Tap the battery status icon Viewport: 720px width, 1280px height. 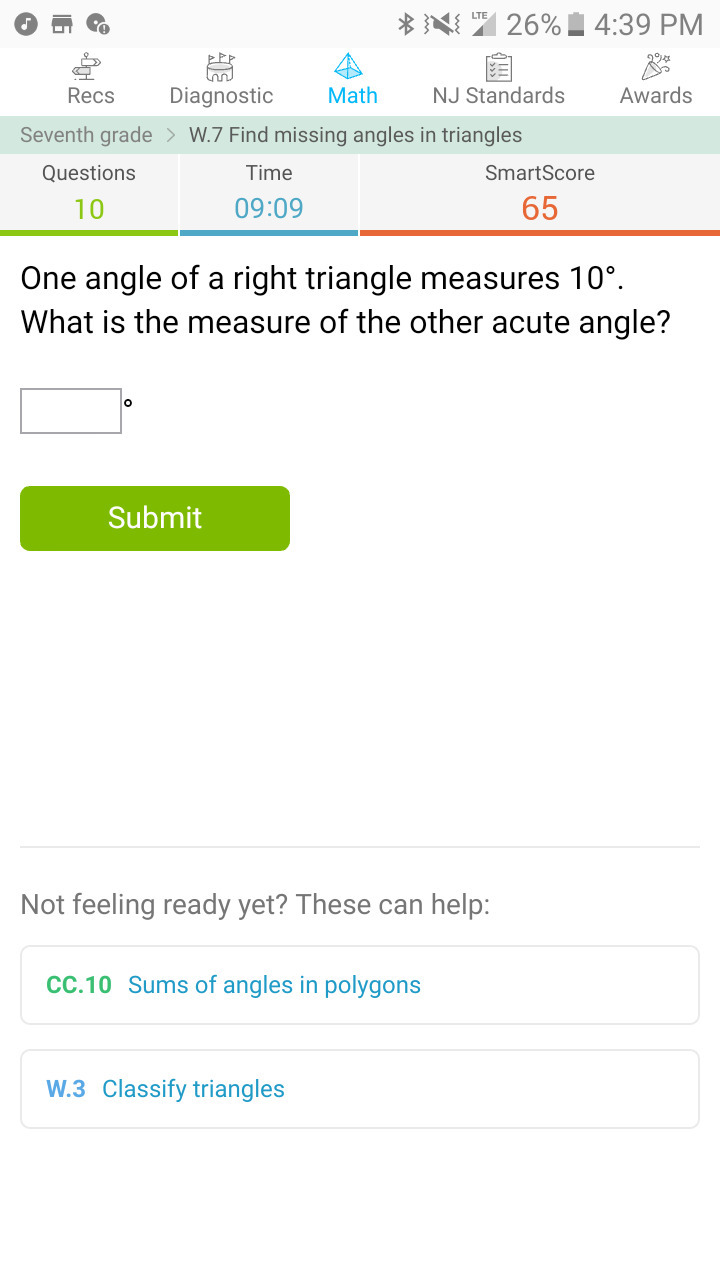click(576, 24)
